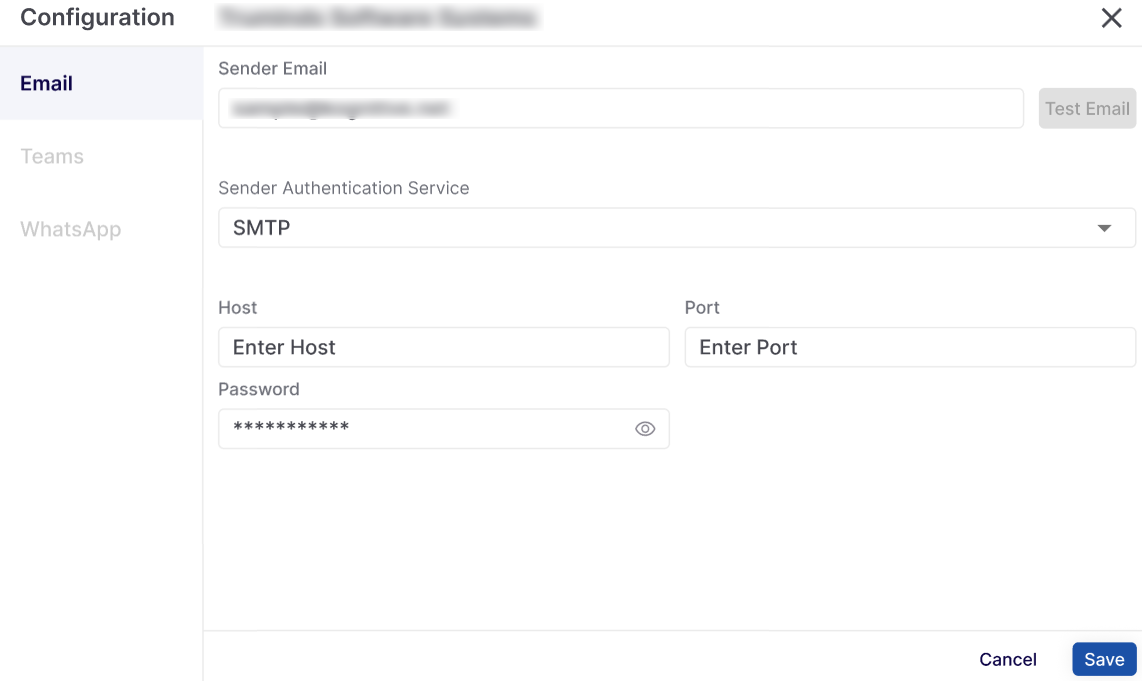Click the Sender Email label
This screenshot has width=1142, height=681.
coord(272,69)
